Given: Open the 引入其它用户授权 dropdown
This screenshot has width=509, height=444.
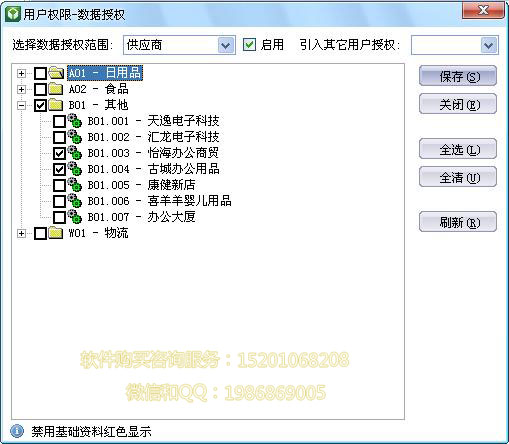Looking at the screenshot, I should pyautogui.click(x=489, y=45).
